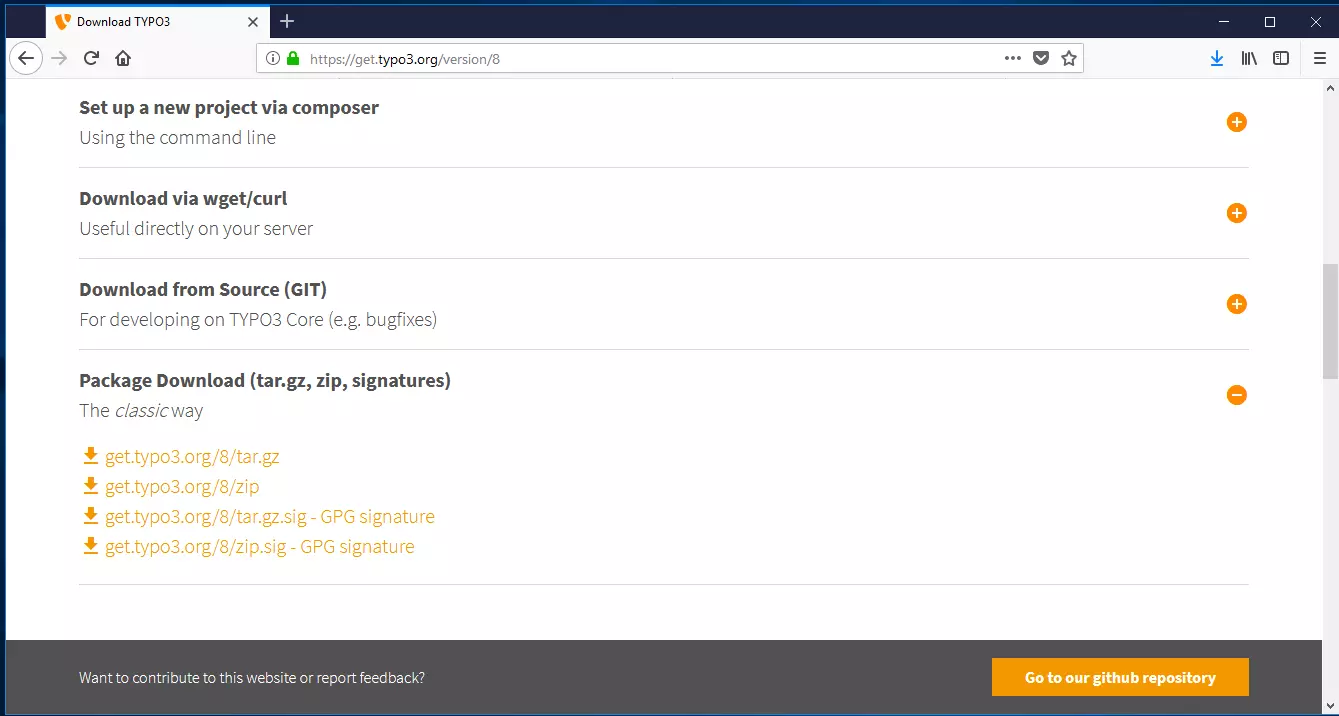Image resolution: width=1339 pixels, height=716 pixels.
Task: Minimize the Firefox window
Action: tap(1223, 21)
